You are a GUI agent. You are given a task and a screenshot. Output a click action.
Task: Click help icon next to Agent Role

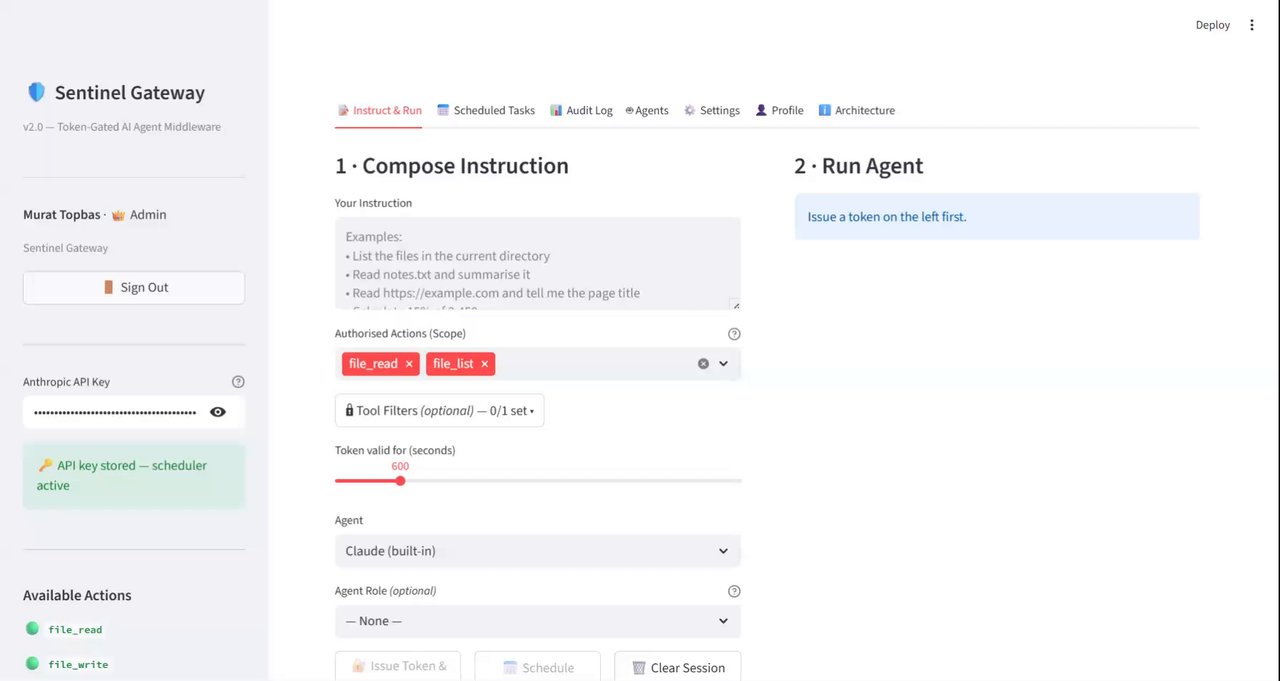click(x=734, y=591)
